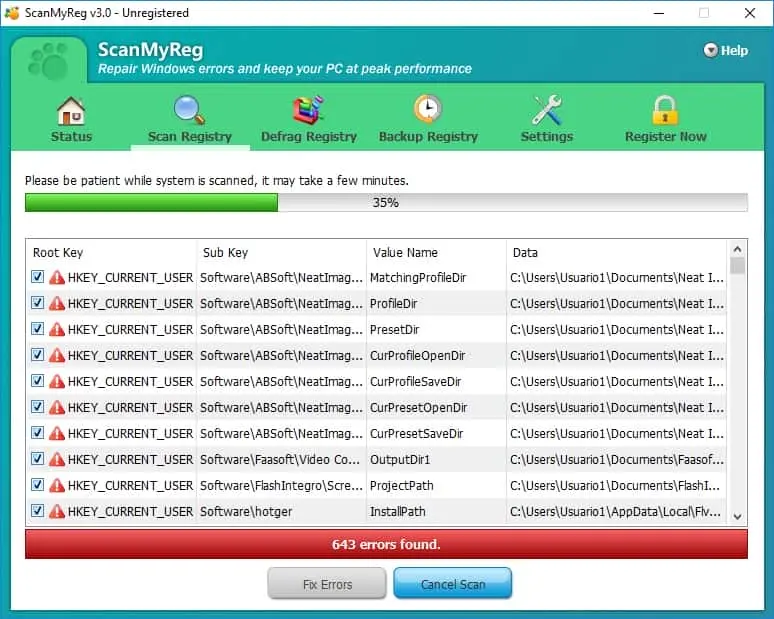Toggle the CurPresetOpenDir entry checkbox
Screen dimensions: 774x619
click(38, 406)
